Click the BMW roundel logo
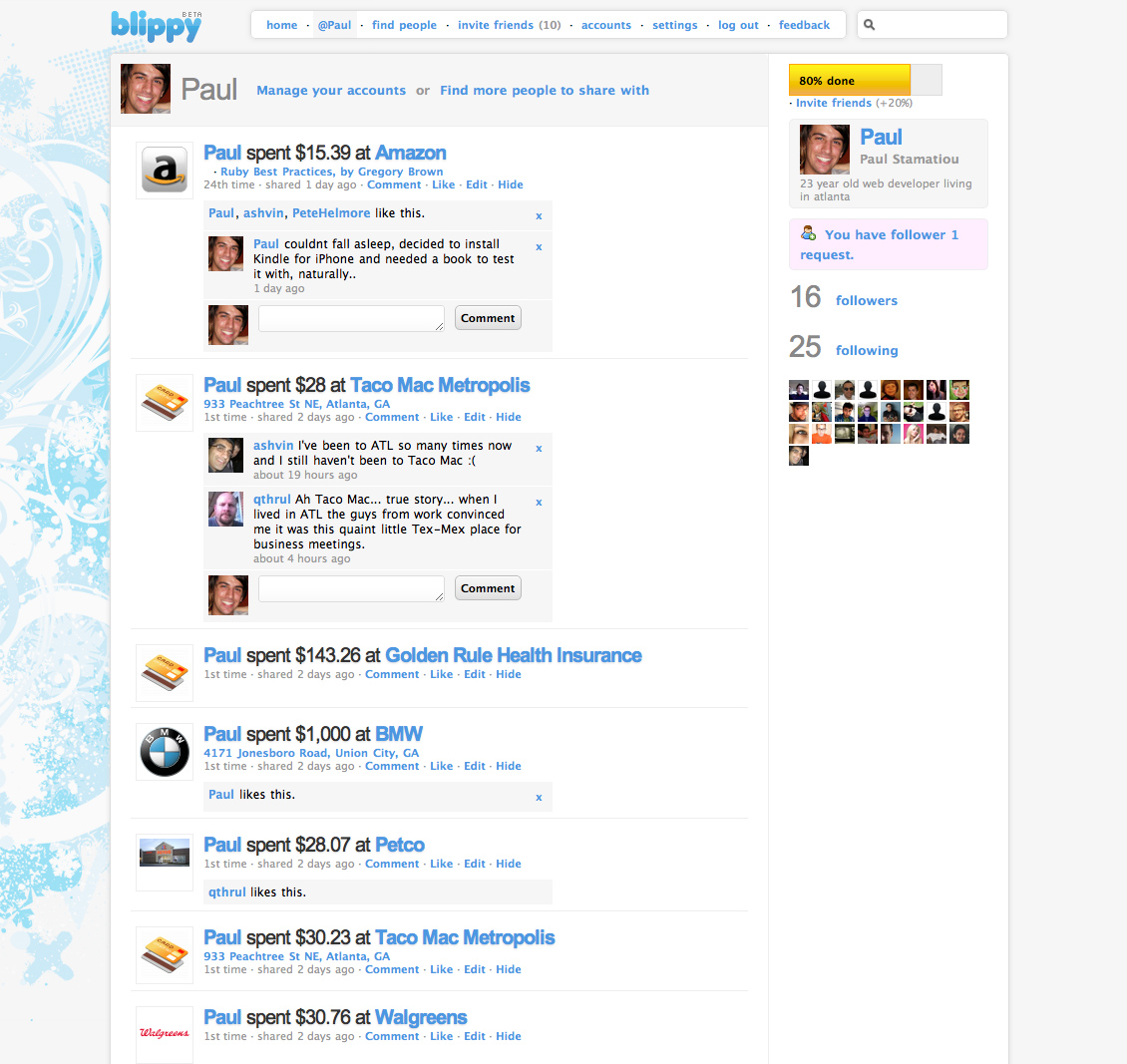Screen dimensions: 1127x1064 point(165,752)
